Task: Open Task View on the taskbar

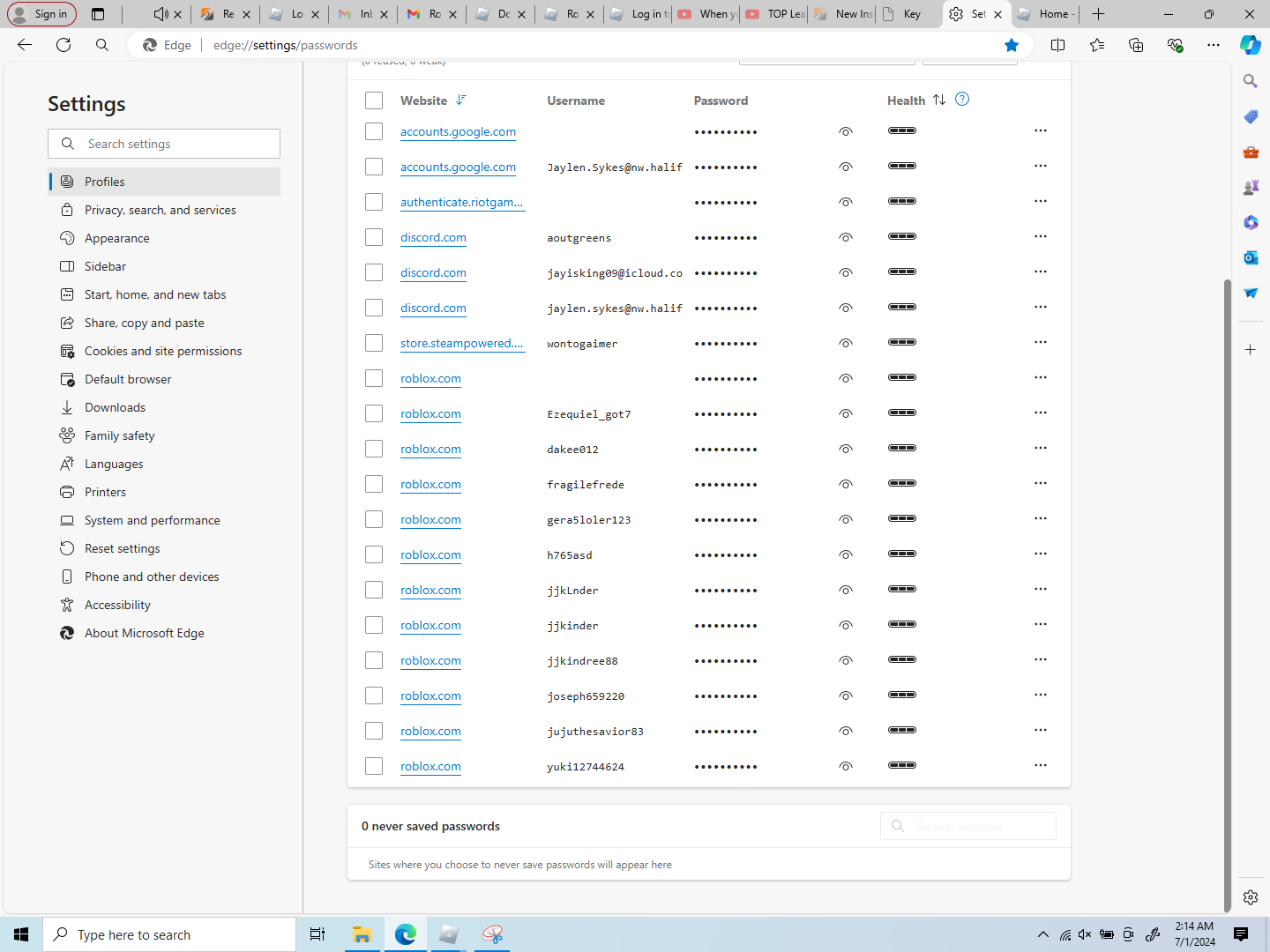Action: (x=317, y=934)
